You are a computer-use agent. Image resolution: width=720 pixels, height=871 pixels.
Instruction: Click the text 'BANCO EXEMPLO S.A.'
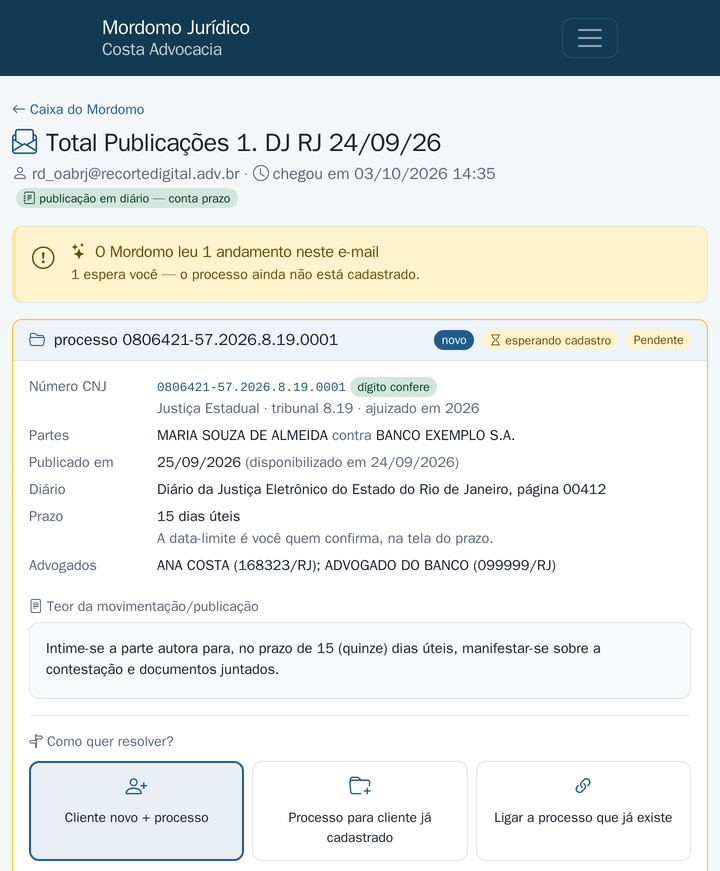[x=446, y=435]
